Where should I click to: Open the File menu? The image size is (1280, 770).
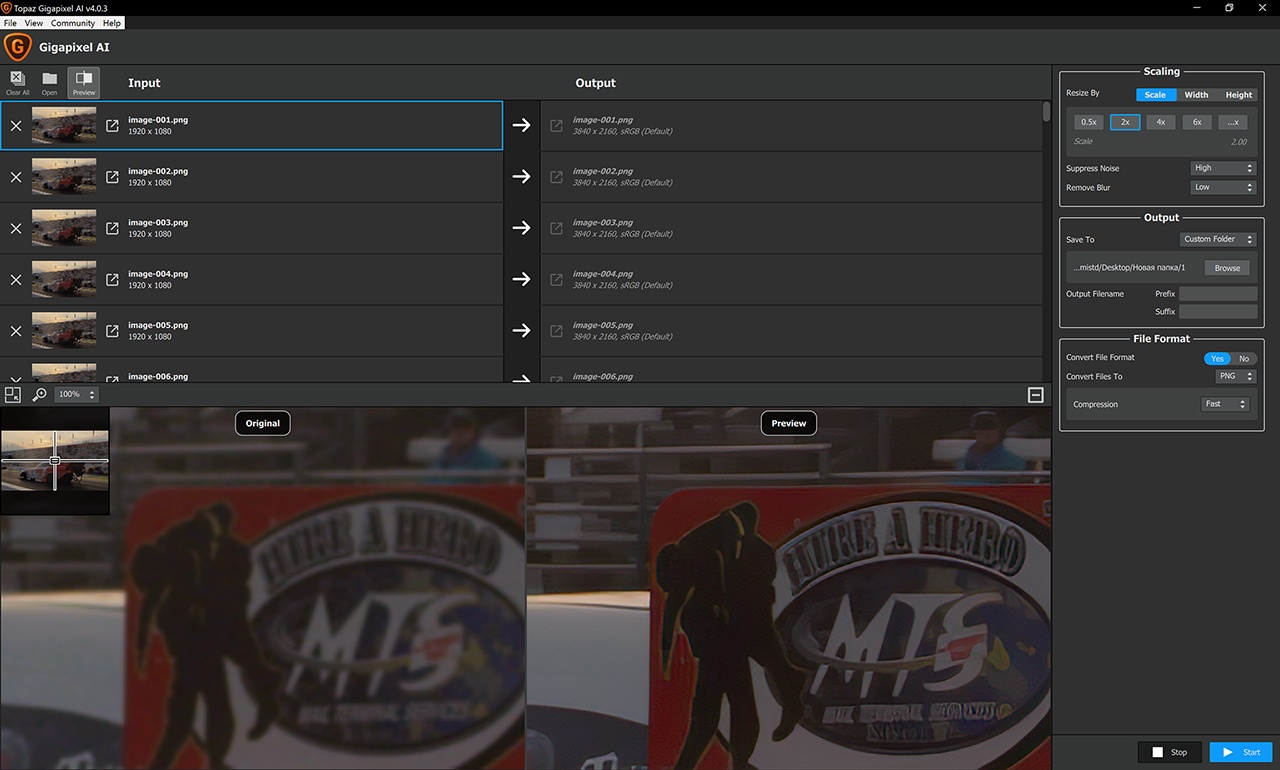coord(10,23)
